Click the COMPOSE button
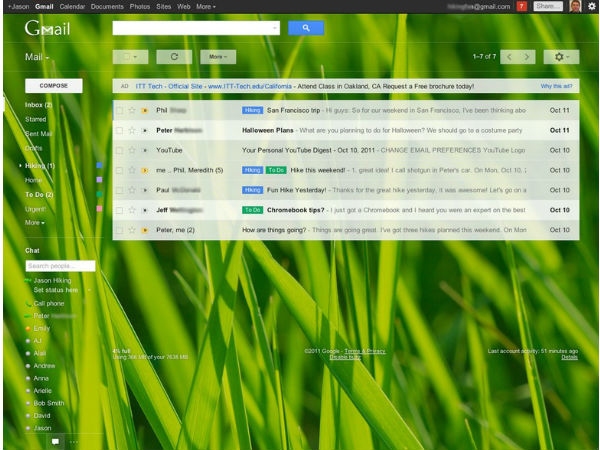The height and width of the screenshot is (450, 600). (54, 86)
